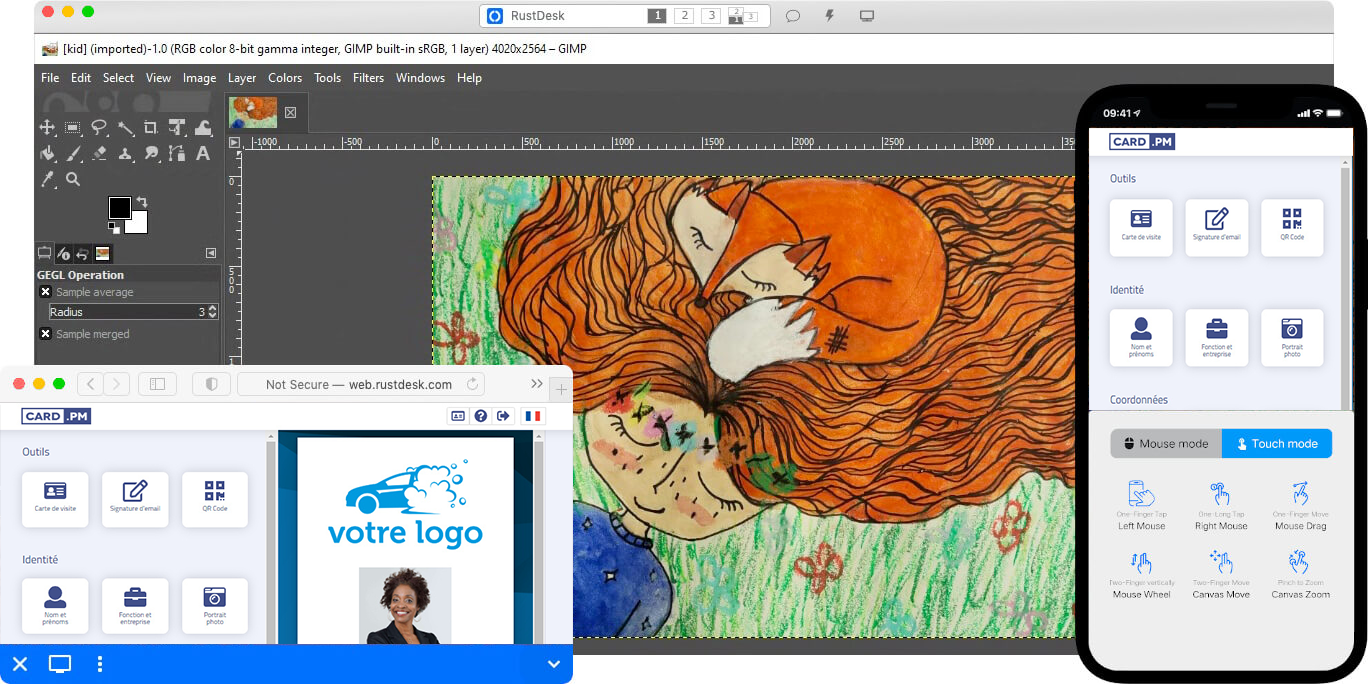This screenshot has height=684, width=1368.
Task: Open the ruler corner menu button
Action: point(235,142)
